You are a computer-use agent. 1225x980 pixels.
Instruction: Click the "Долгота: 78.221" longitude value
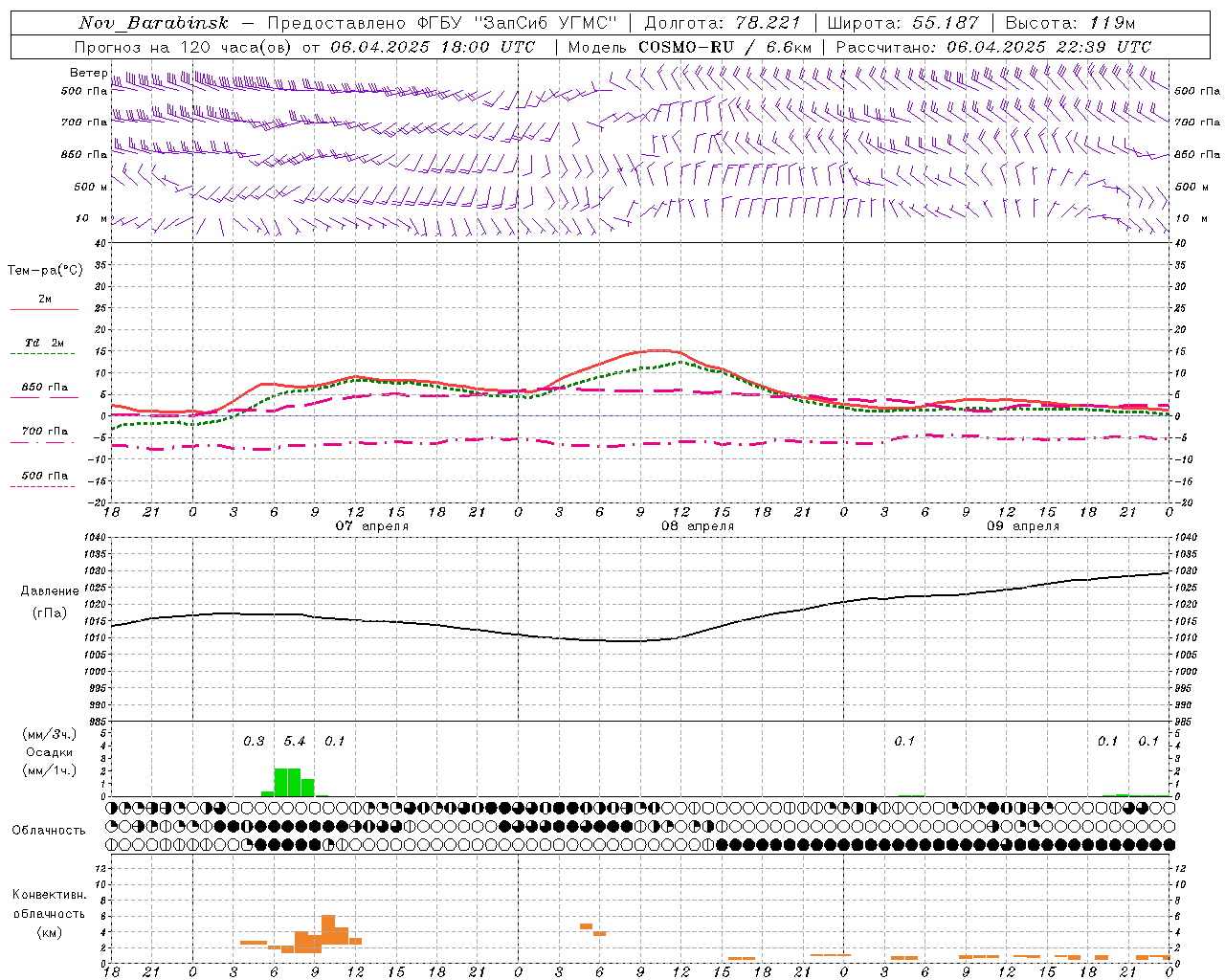coord(723,23)
